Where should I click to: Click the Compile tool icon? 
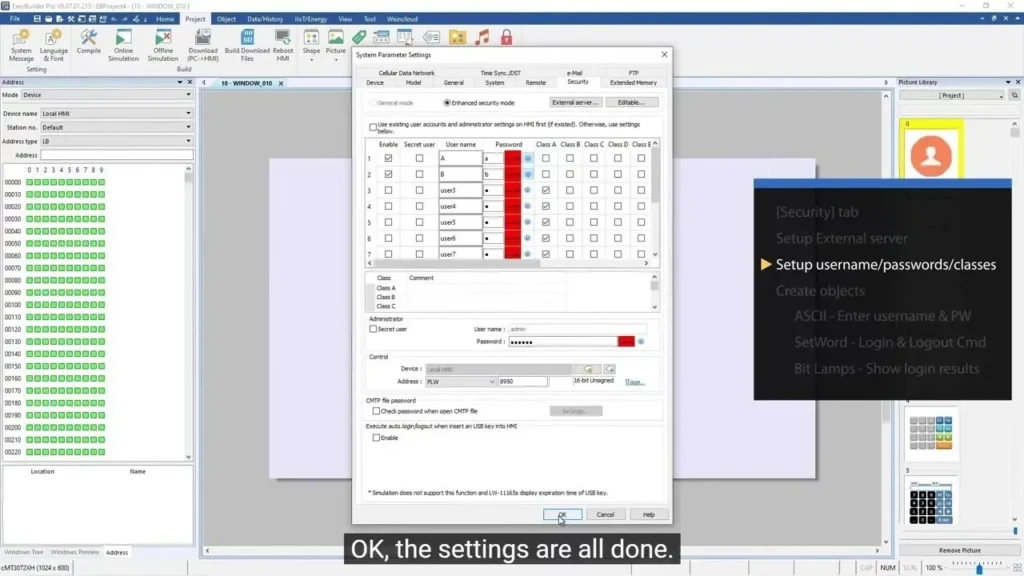[x=89, y=41]
